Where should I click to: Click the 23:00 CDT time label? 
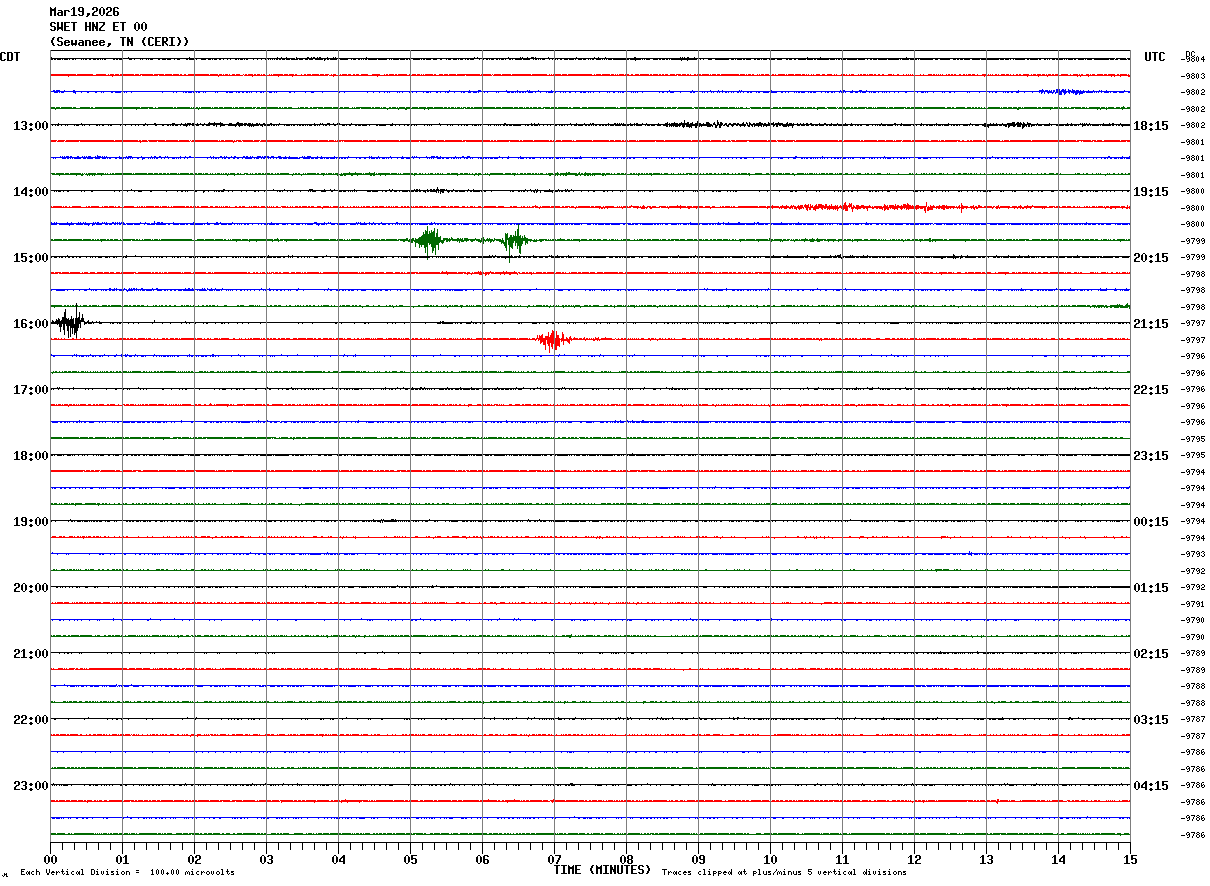coord(30,786)
